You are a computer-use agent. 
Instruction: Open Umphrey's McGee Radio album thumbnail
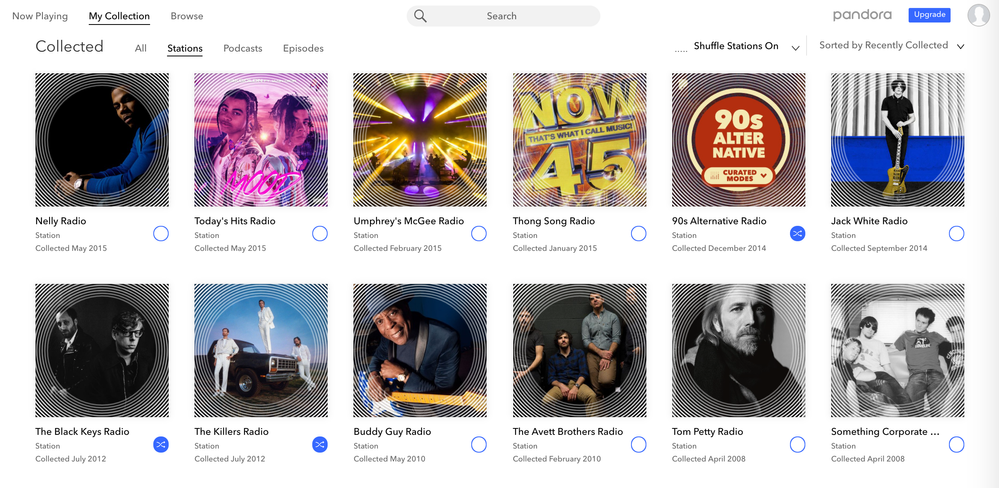[x=420, y=140]
